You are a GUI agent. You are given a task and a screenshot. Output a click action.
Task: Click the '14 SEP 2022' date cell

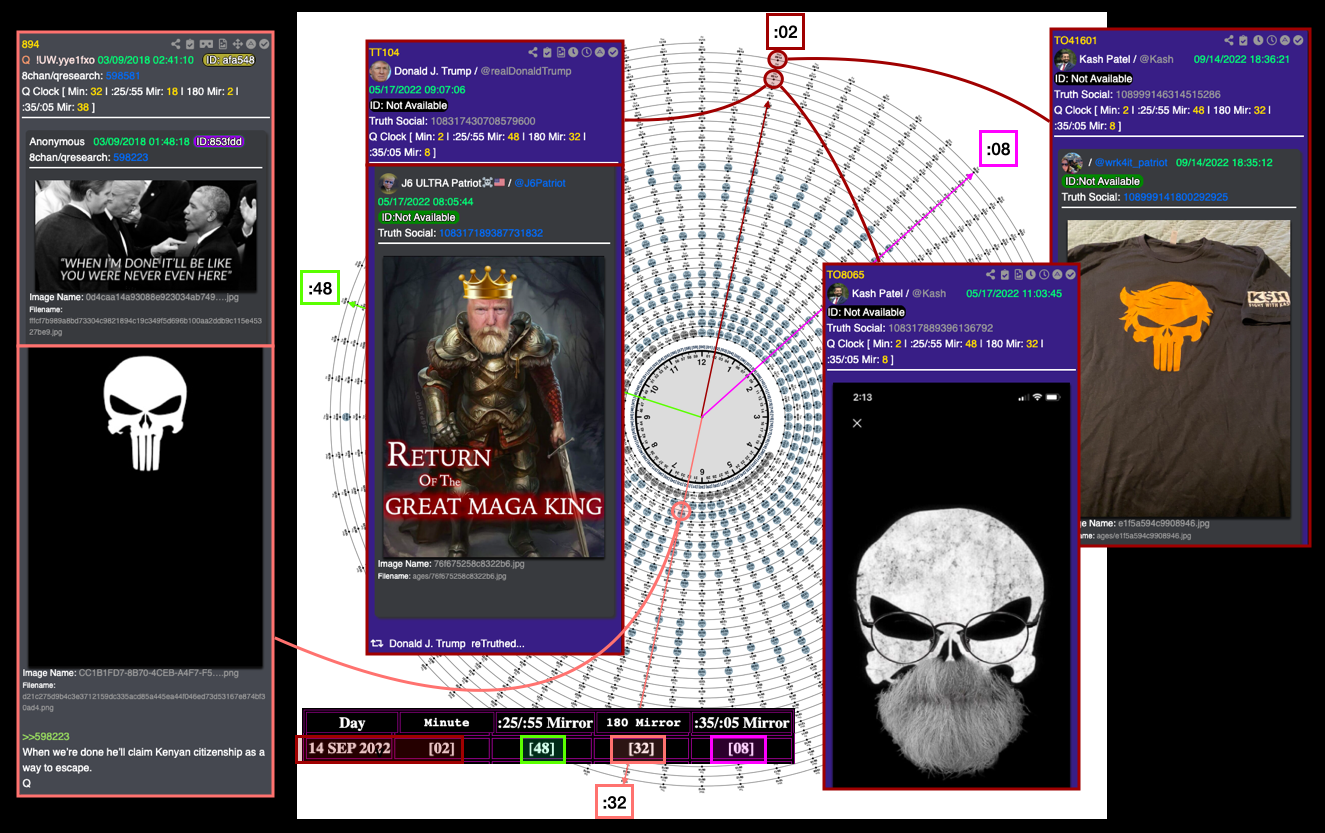[347, 749]
